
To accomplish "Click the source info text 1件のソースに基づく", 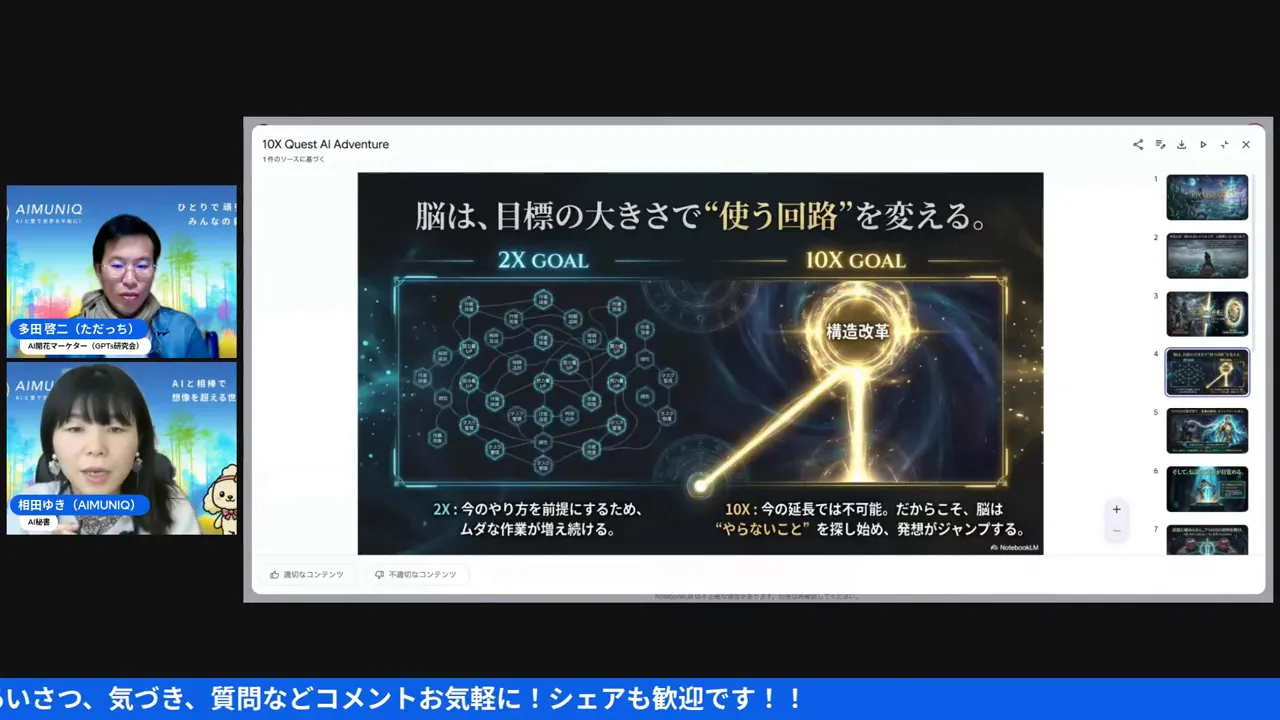I will [x=292, y=159].
